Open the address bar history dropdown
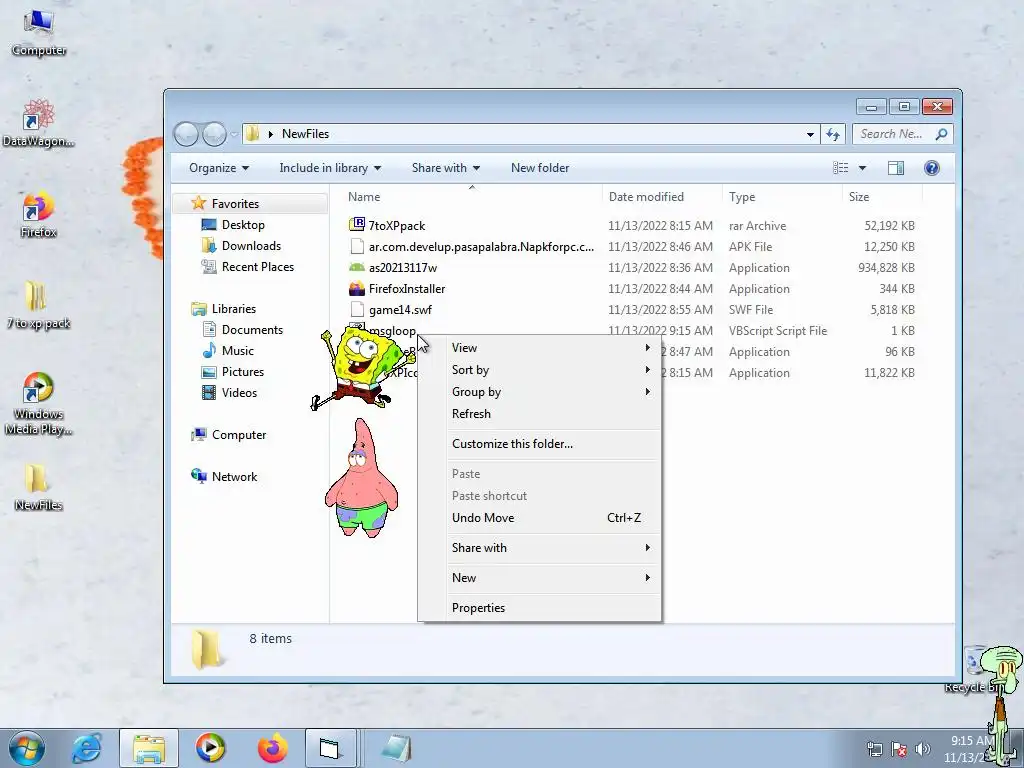 pos(810,135)
